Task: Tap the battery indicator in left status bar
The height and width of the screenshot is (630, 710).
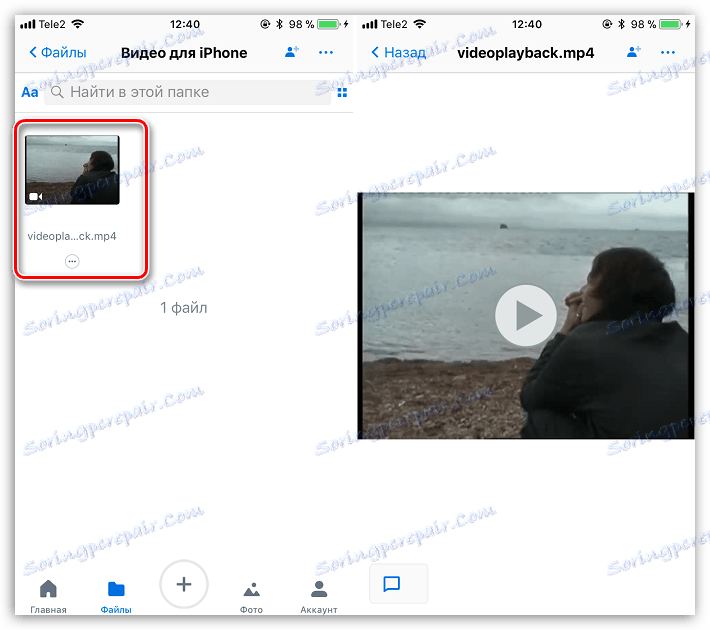Action: click(x=329, y=24)
